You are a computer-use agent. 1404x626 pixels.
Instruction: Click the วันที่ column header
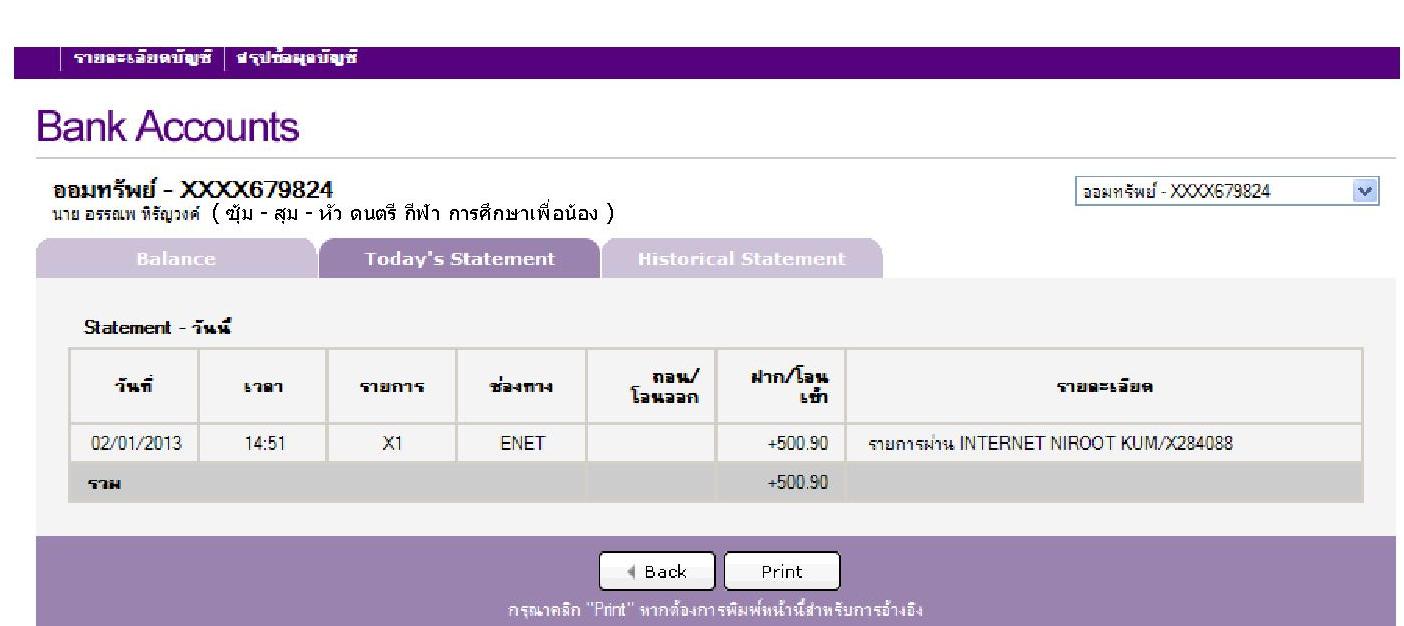[134, 387]
